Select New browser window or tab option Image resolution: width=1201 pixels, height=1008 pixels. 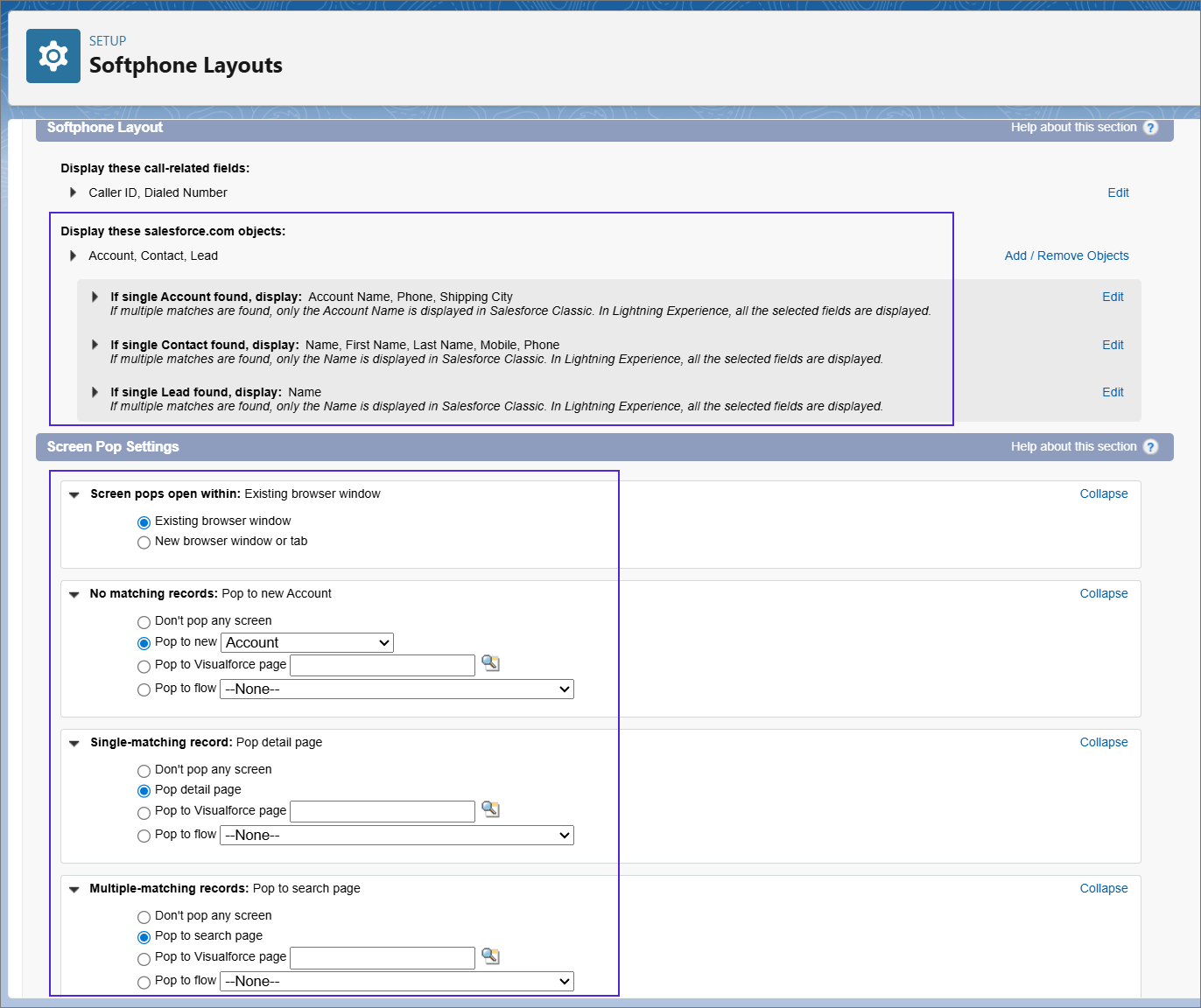point(144,542)
